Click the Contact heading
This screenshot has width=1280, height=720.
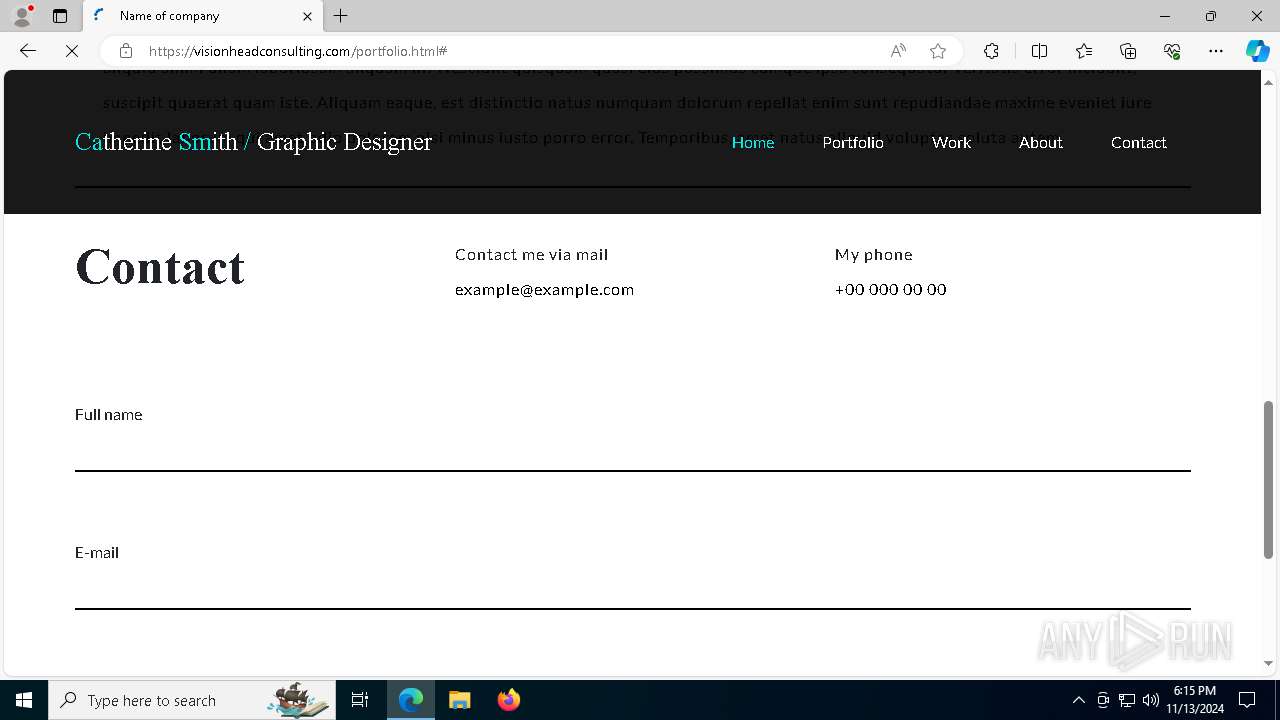160,267
